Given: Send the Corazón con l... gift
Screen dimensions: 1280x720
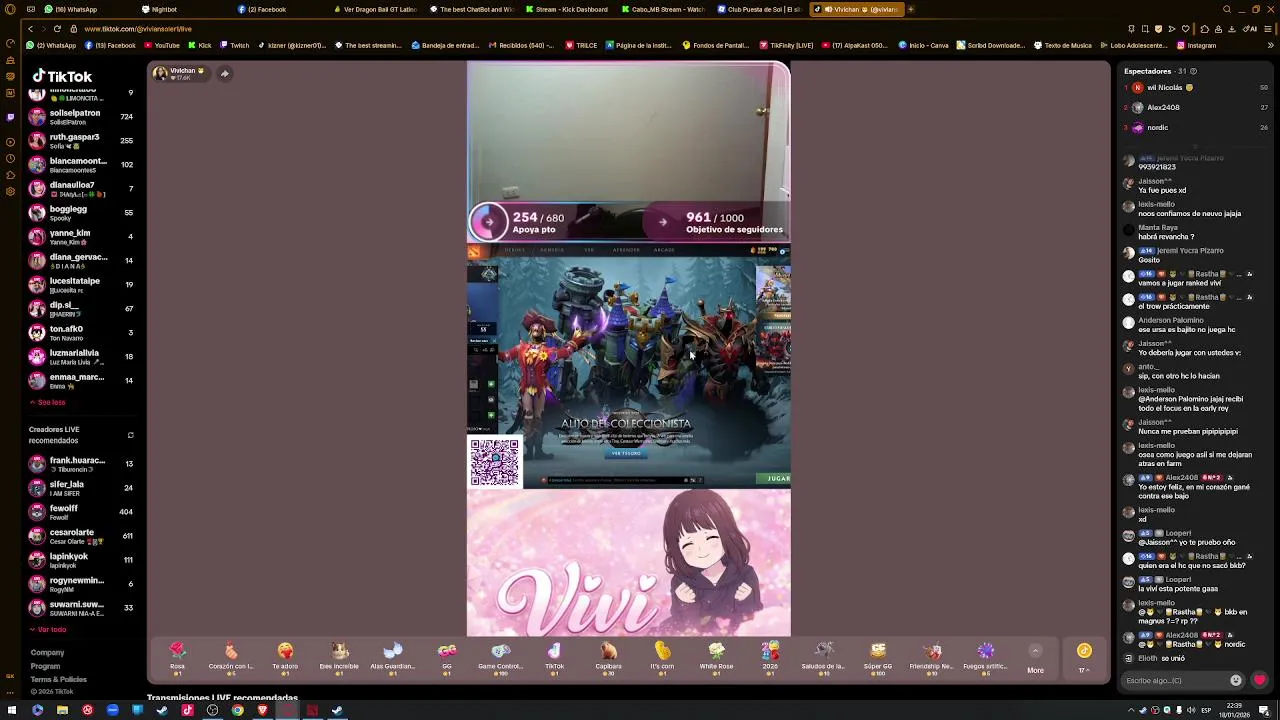Looking at the screenshot, I should (x=231, y=657).
